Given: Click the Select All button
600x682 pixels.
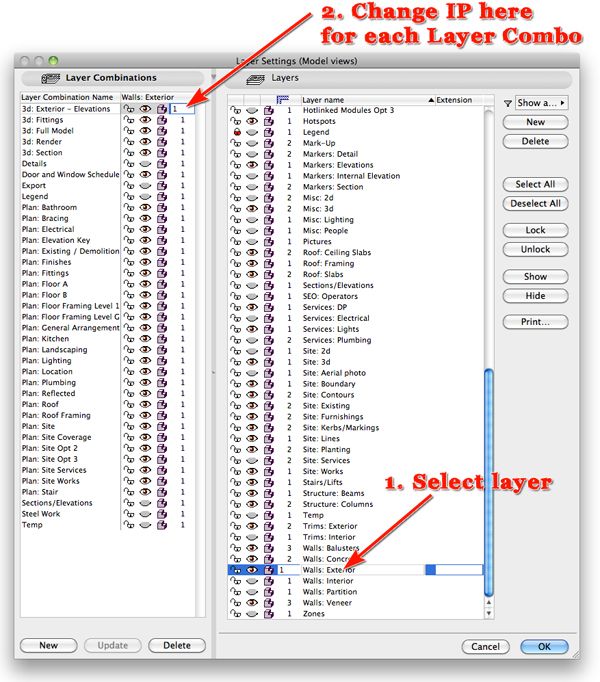Looking at the screenshot, I should (x=536, y=184).
